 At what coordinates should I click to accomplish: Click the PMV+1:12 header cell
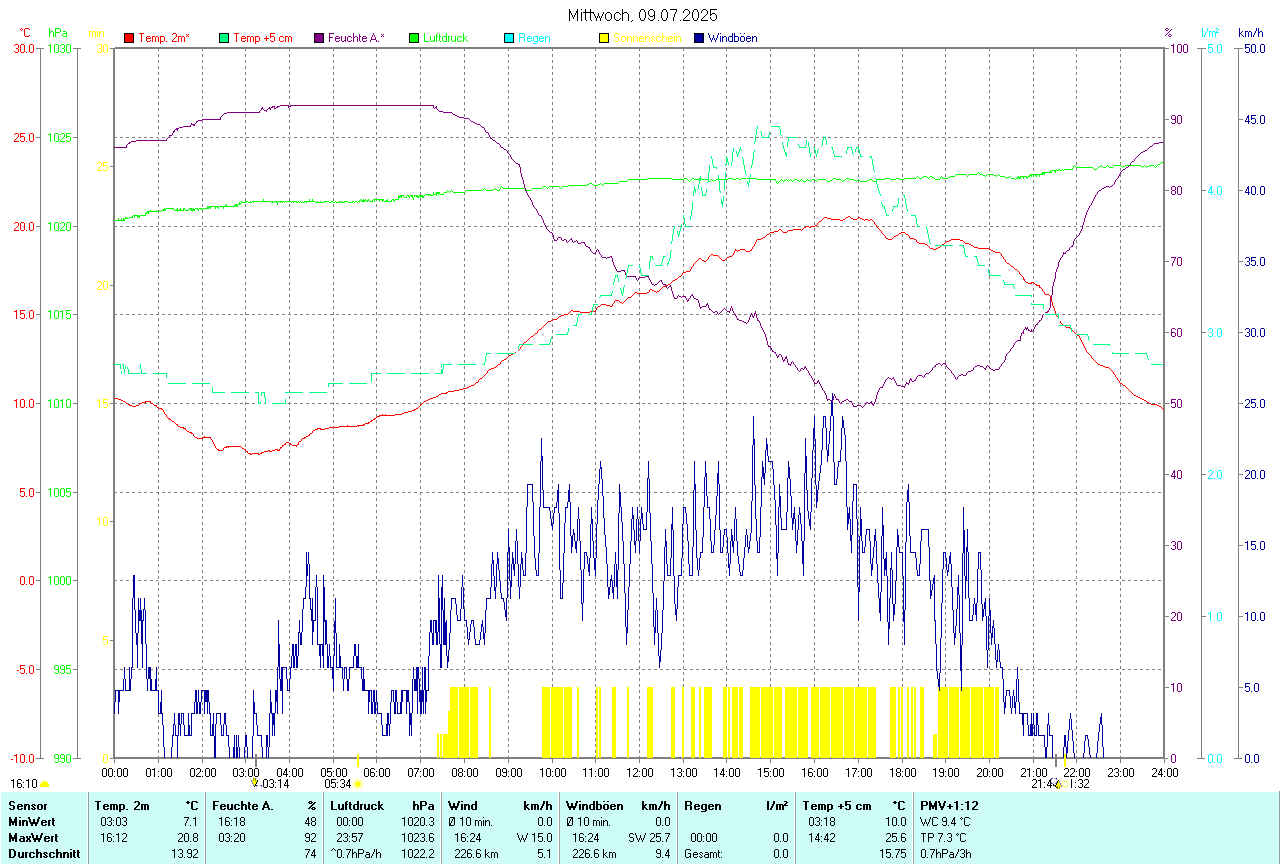click(949, 805)
